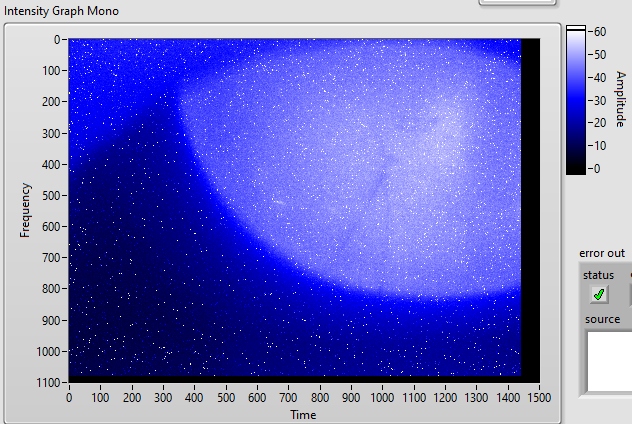Click the source label in error out
This screenshot has width=632, height=424.
coord(603,319)
